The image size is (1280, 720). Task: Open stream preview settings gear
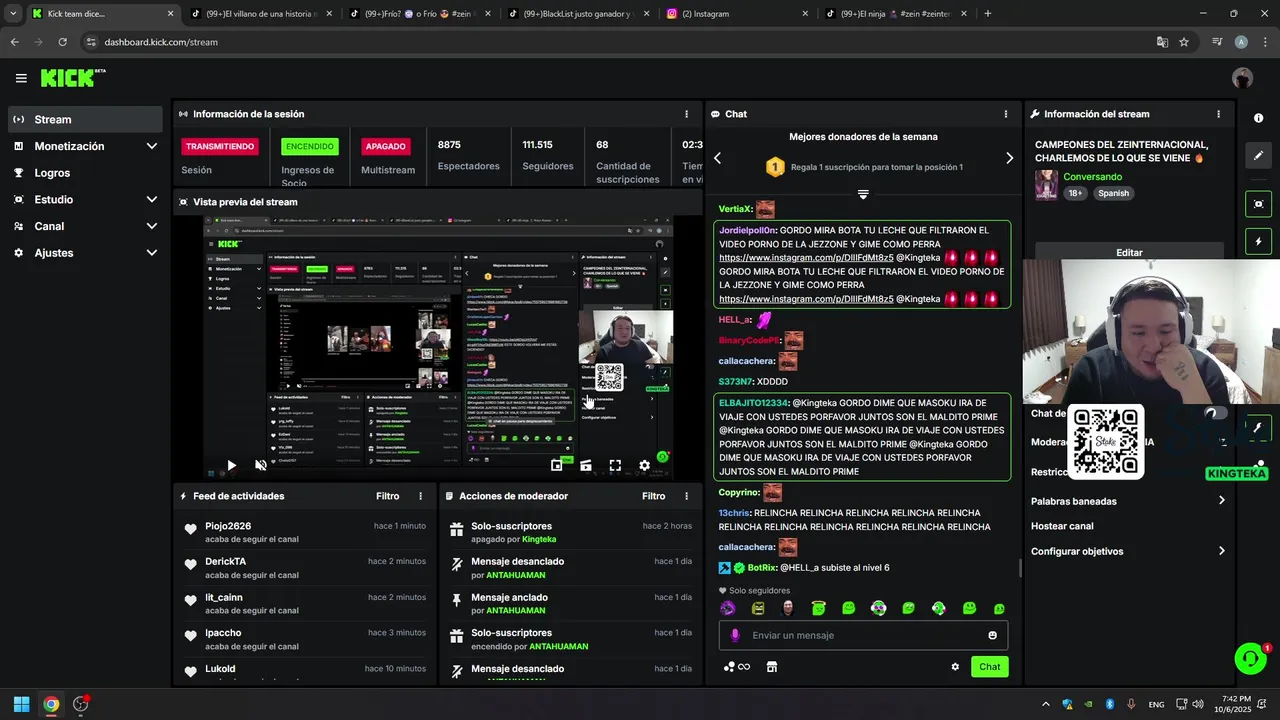pos(645,465)
